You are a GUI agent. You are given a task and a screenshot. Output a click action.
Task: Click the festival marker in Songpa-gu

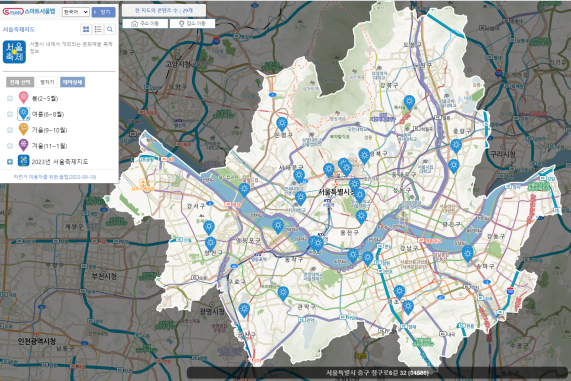(468, 253)
